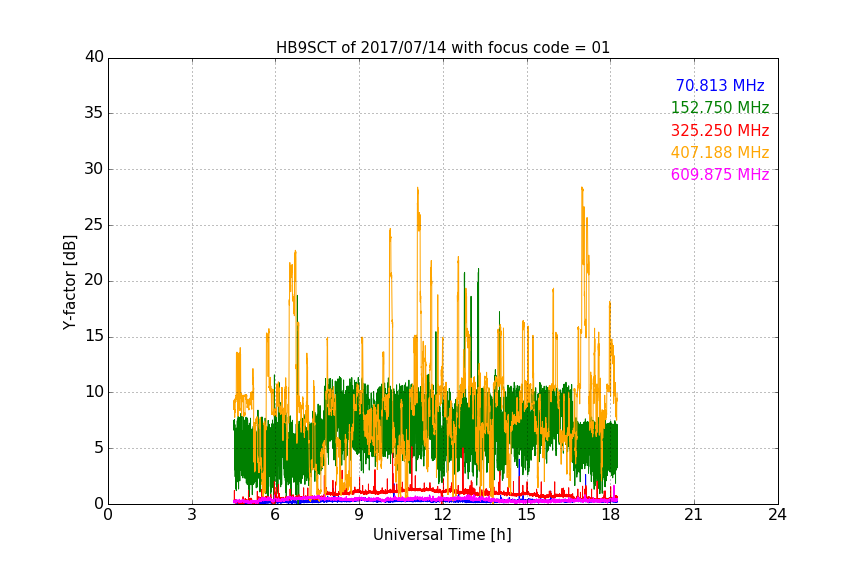
Task: Click the x-axis tick label 21
Action: [x=694, y=515]
